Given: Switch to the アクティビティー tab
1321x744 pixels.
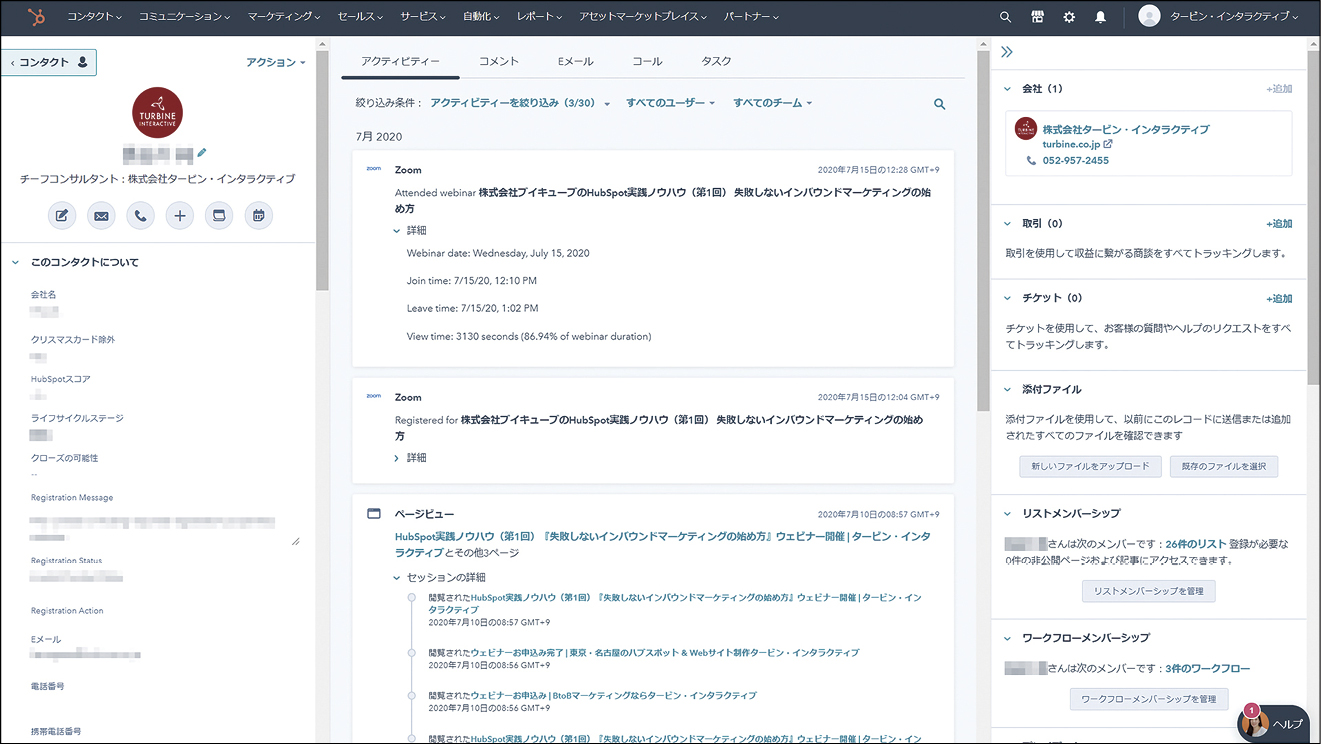Looking at the screenshot, I should 400,62.
